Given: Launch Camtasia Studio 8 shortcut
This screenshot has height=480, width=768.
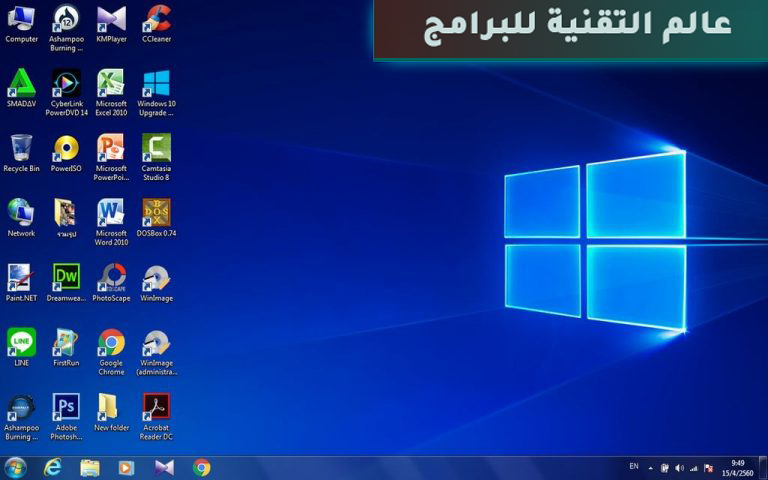Looking at the screenshot, I should [x=156, y=157].
